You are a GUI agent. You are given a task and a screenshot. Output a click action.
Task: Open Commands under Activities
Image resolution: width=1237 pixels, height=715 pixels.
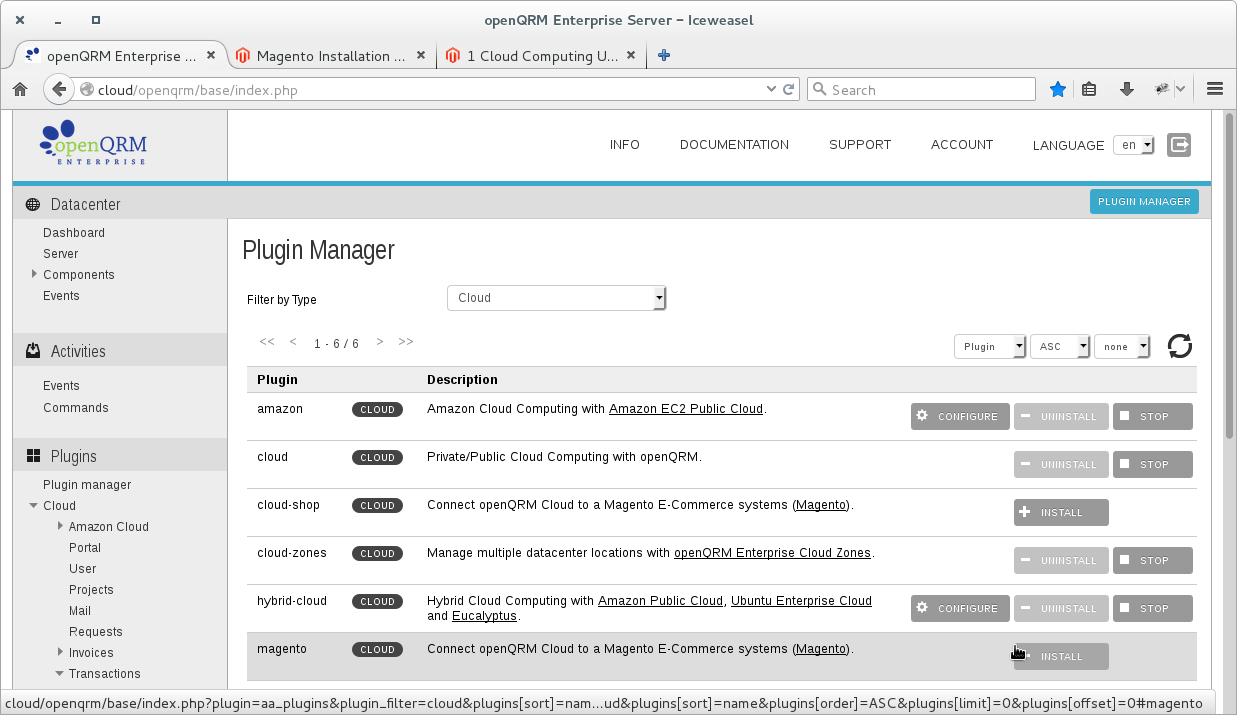pyautogui.click(x=76, y=408)
